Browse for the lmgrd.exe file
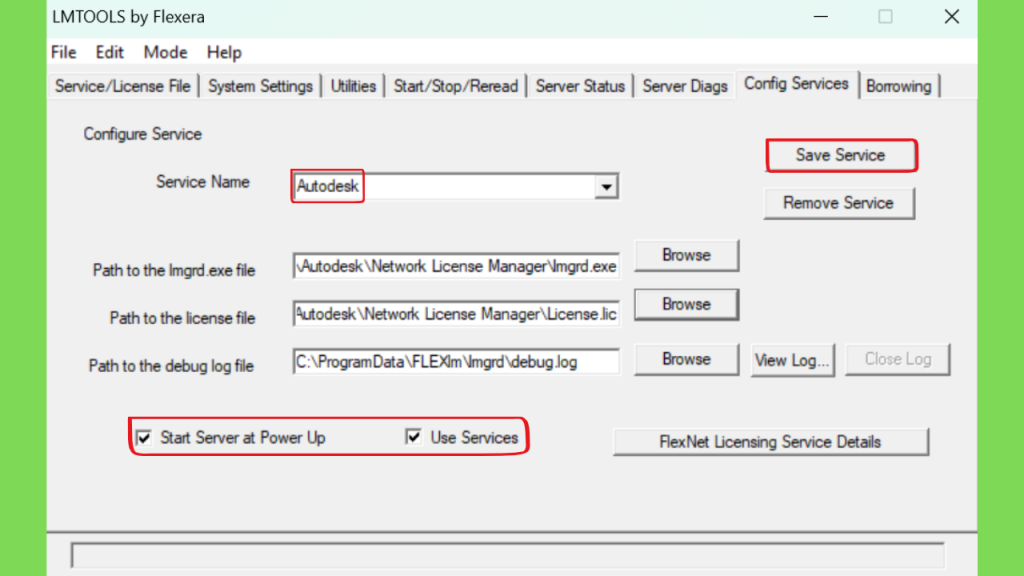Image resolution: width=1024 pixels, height=576 pixels. [x=686, y=255]
